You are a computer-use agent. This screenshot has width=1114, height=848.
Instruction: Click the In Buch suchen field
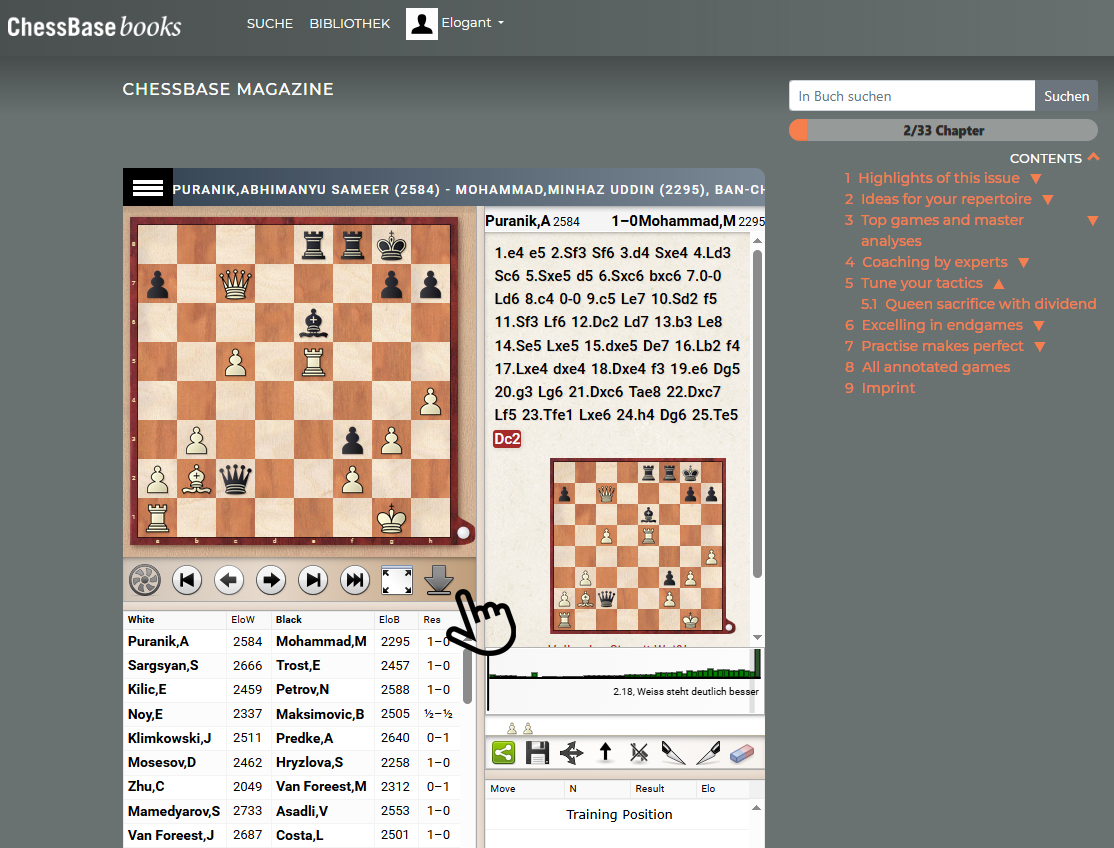911,96
